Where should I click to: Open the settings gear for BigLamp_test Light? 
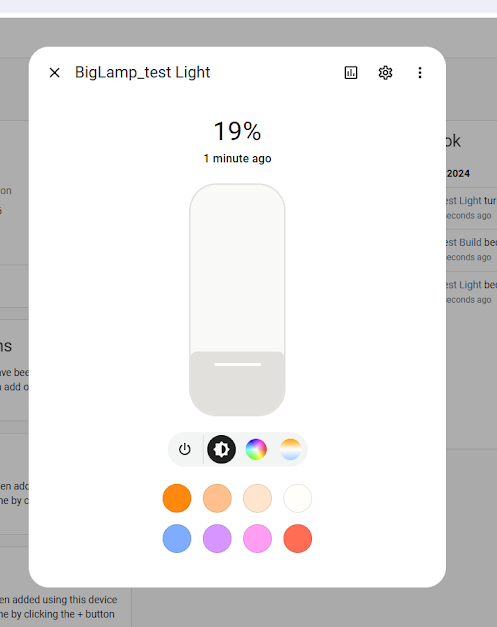(x=385, y=72)
